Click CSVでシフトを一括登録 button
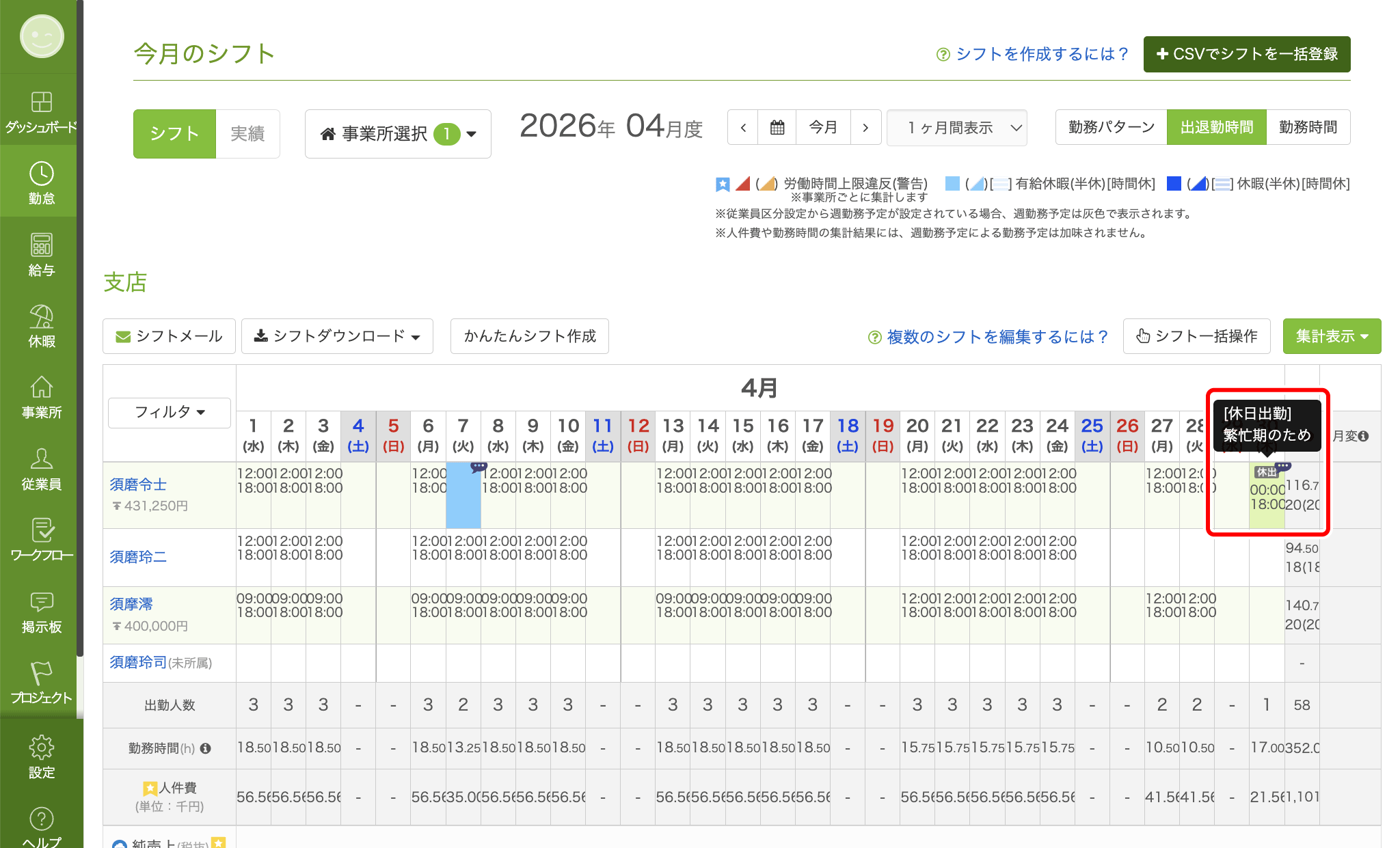The image size is (1400, 848). coord(1247,54)
